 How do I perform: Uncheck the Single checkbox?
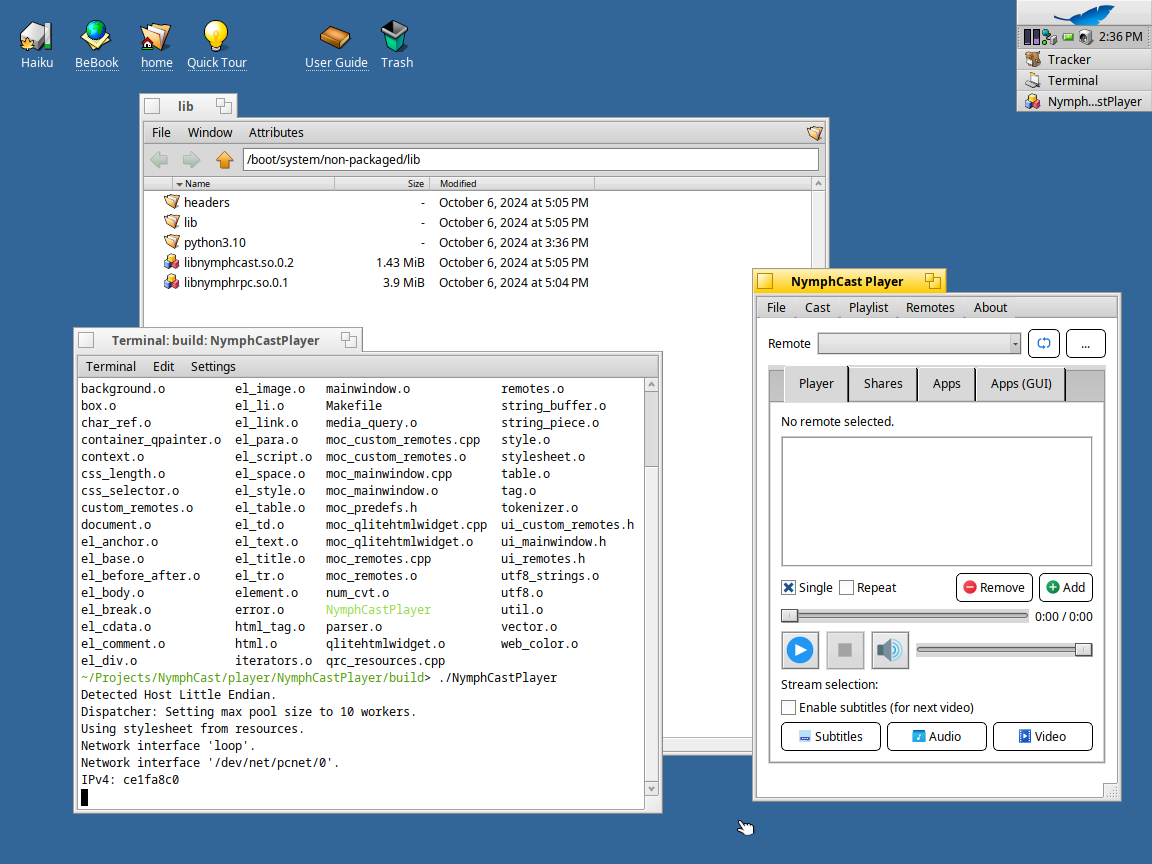789,588
